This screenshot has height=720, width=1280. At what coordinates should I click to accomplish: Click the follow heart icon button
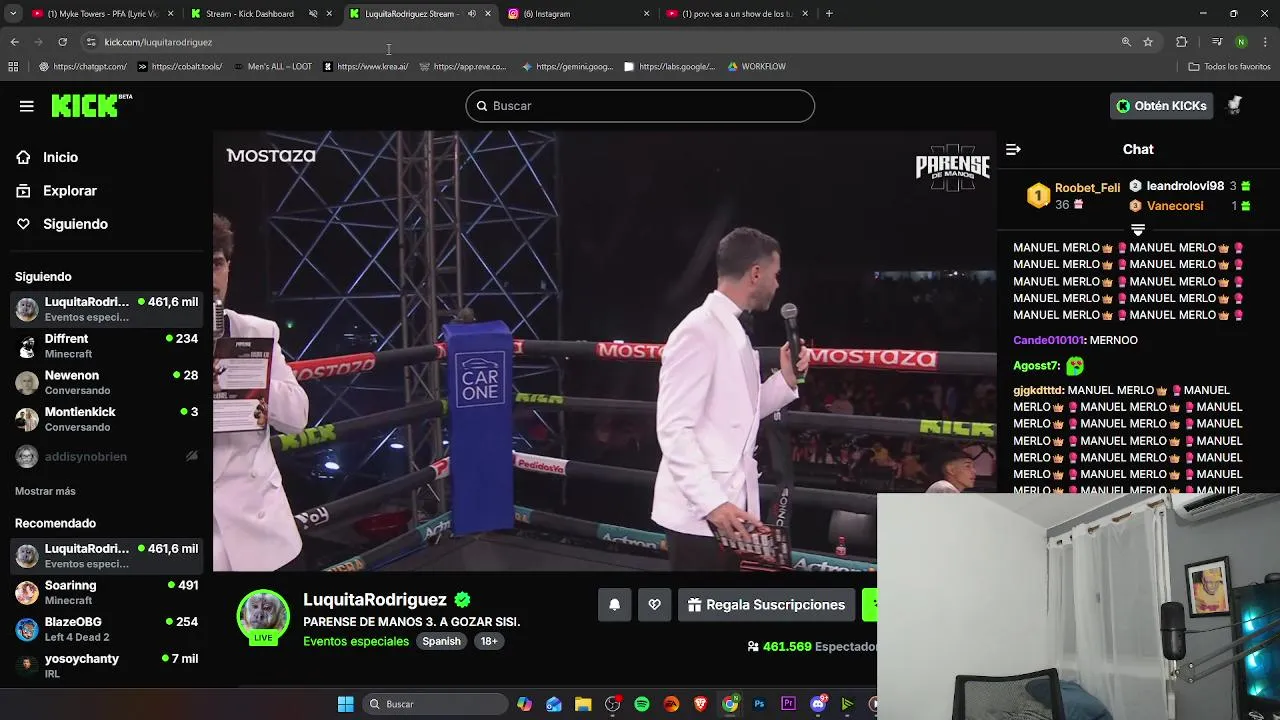[x=655, y=605]
